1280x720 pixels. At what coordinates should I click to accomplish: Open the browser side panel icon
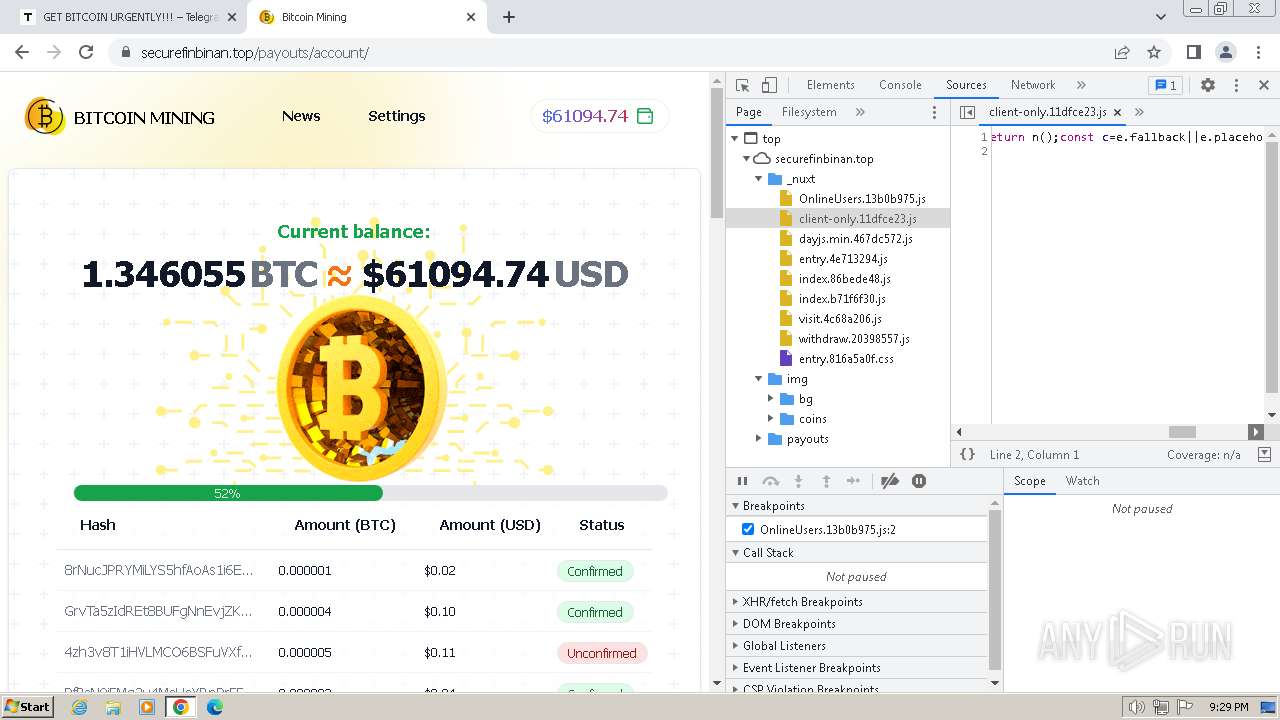[1193, 52]
